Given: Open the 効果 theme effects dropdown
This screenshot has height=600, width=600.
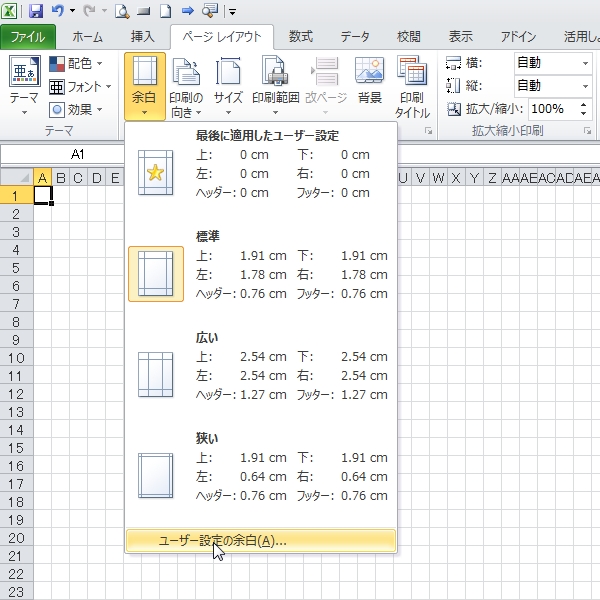Looking at the screenshot, I should tap(76, 110).
